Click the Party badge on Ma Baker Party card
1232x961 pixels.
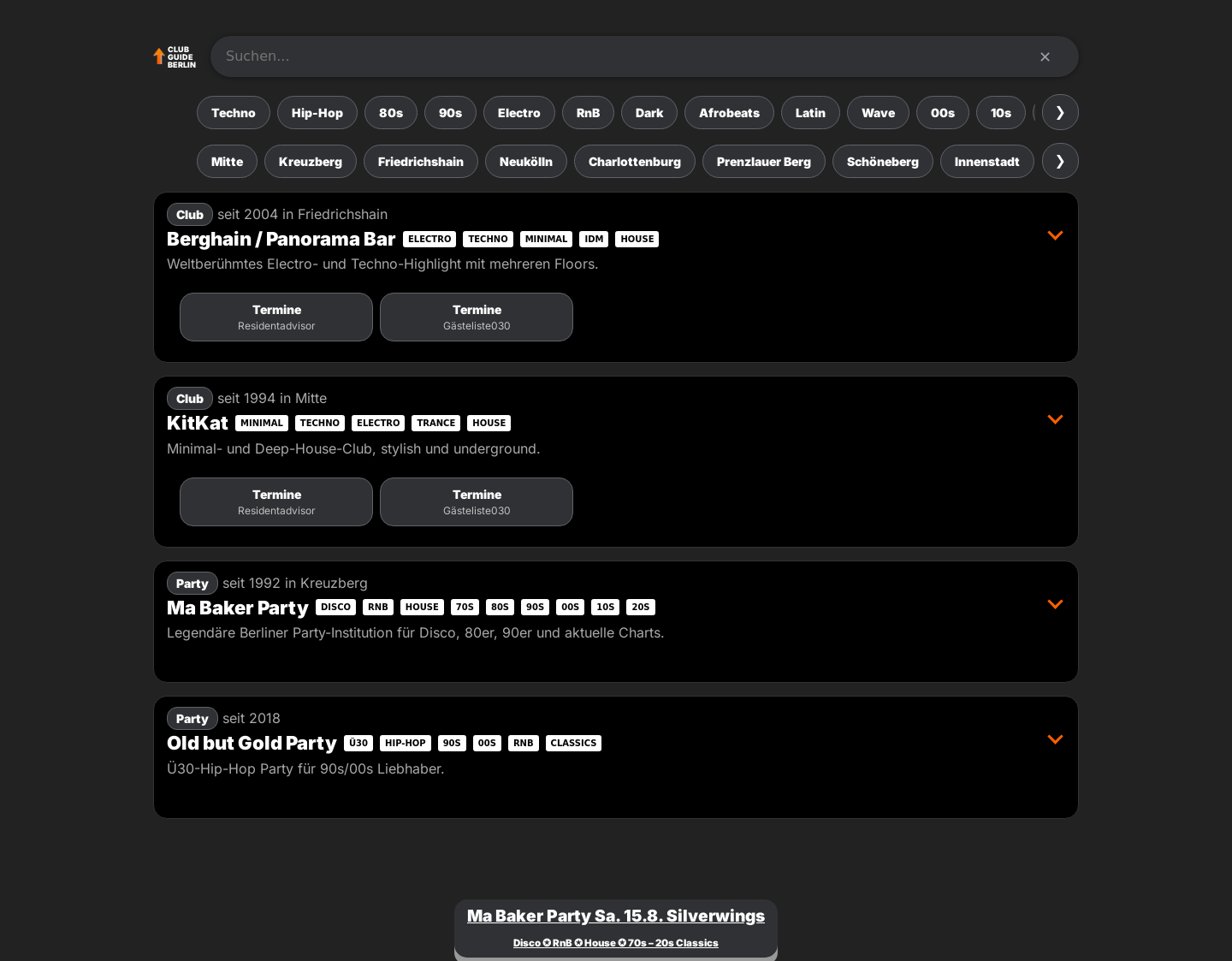(x=192, y=584)
